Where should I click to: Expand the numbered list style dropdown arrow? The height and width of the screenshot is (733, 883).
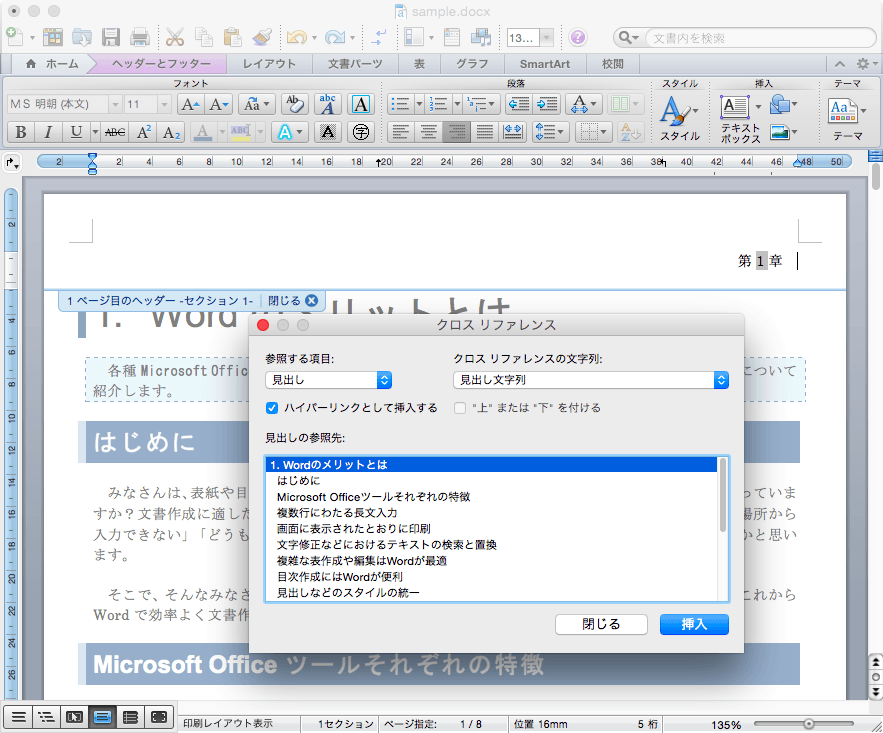click(x=457, y=104)
